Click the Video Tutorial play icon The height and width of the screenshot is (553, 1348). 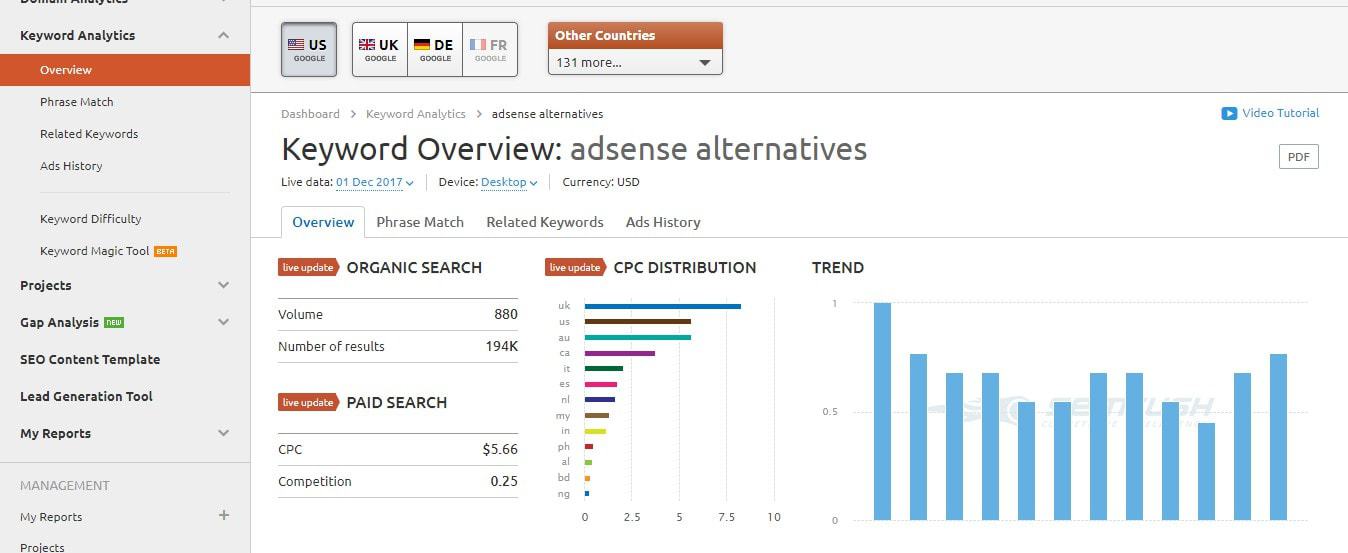(1229, 113)
